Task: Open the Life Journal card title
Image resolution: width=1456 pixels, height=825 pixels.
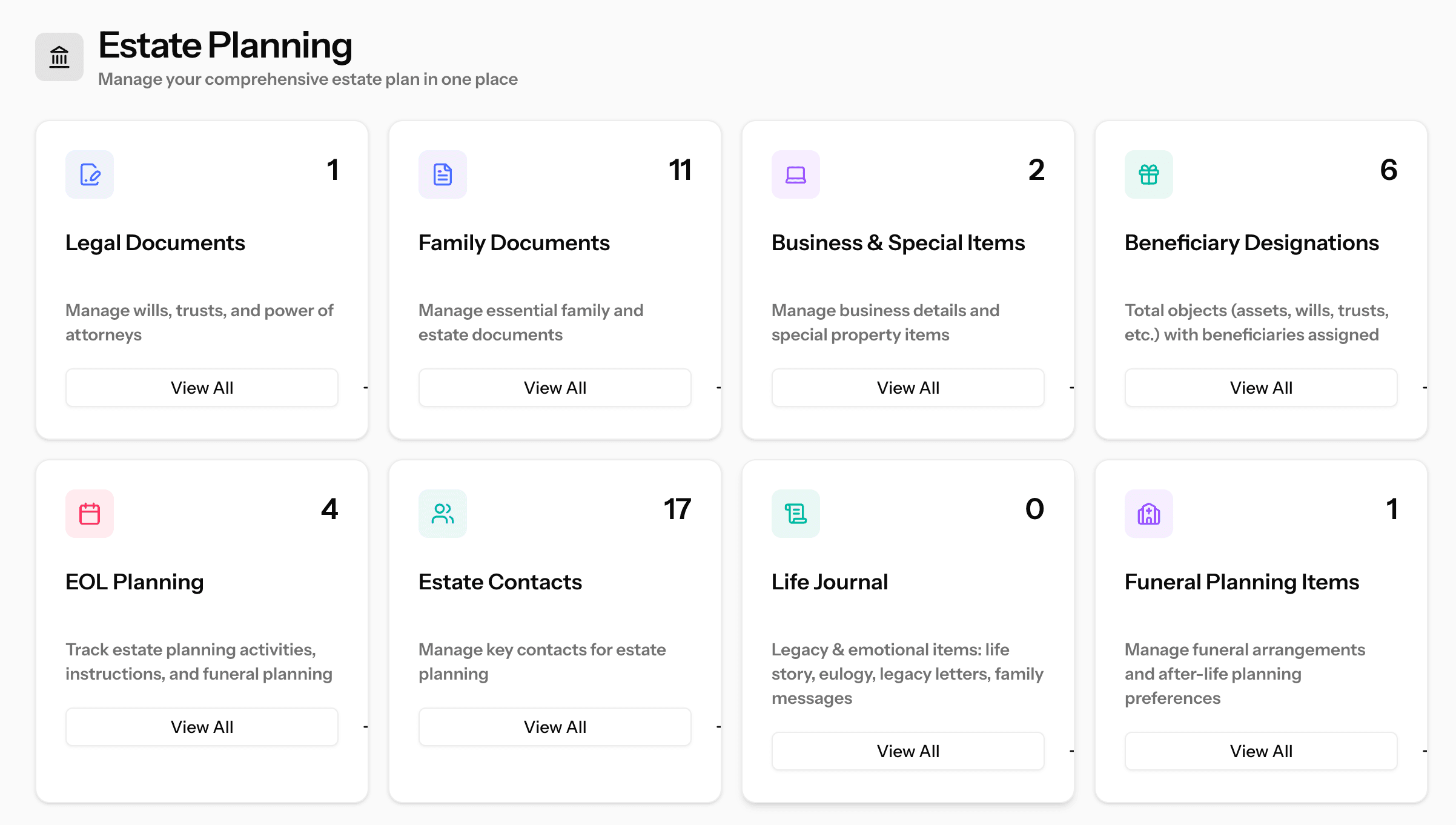Action: 829,582
